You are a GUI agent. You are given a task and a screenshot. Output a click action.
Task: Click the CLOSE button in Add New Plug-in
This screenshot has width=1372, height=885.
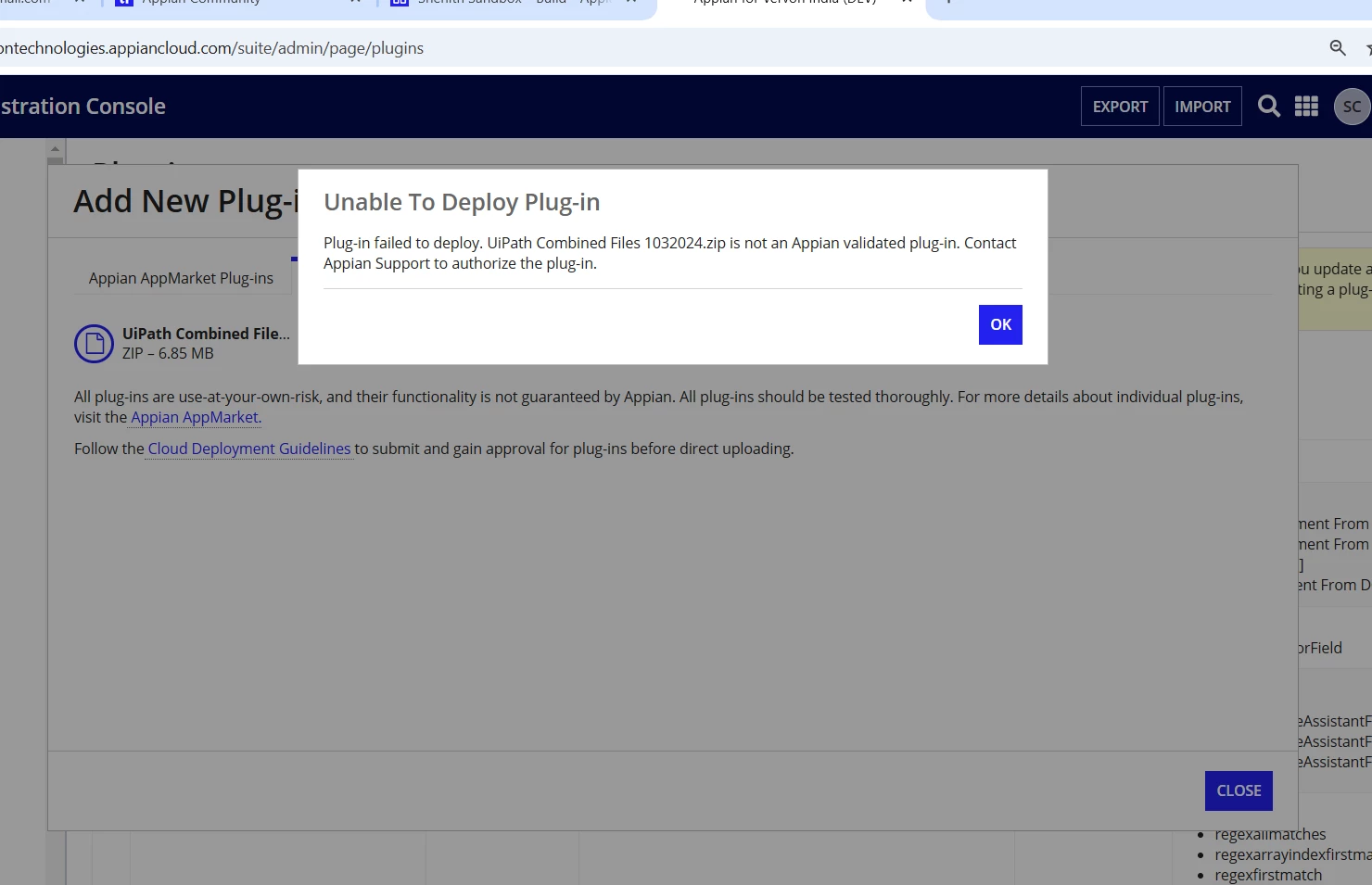click(1239, 790)
